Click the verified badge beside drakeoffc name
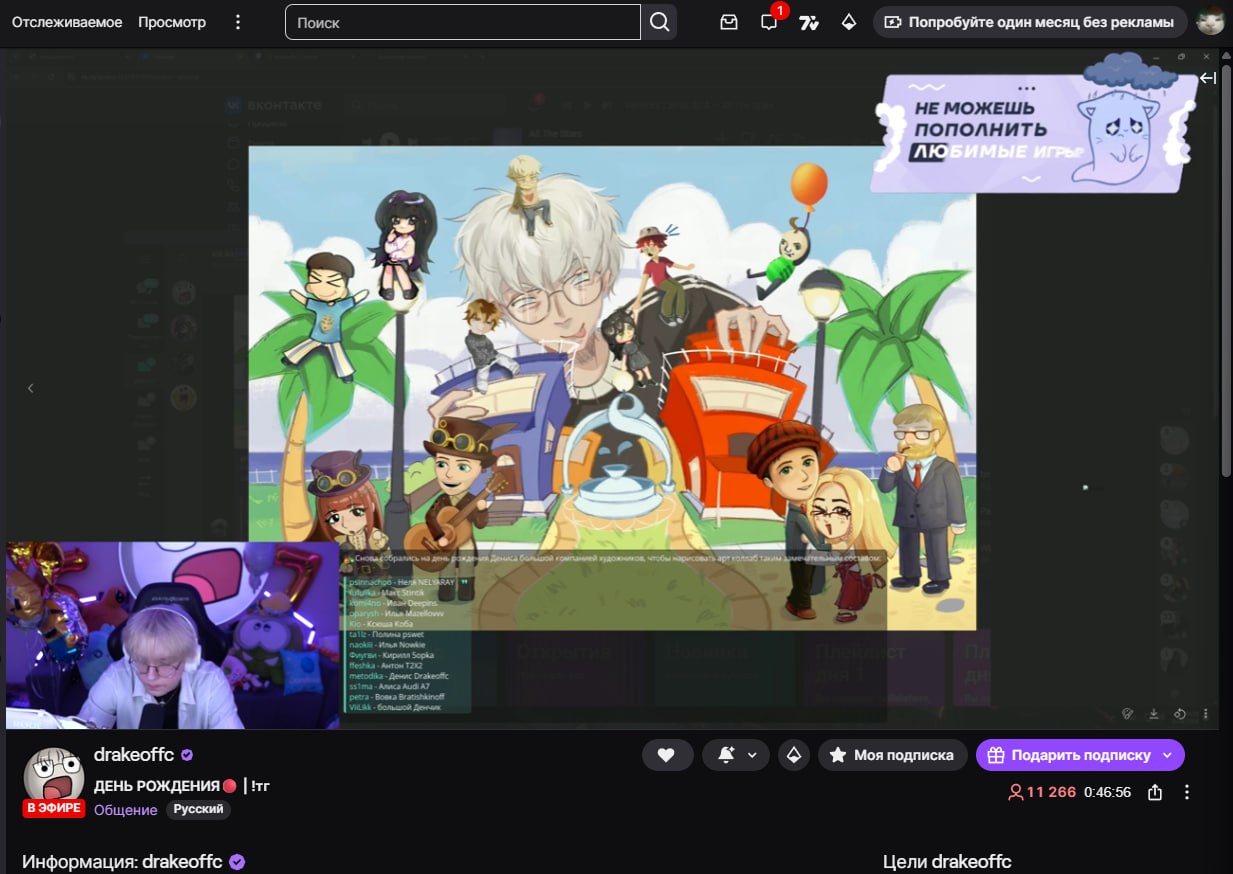 pos(187,755)
